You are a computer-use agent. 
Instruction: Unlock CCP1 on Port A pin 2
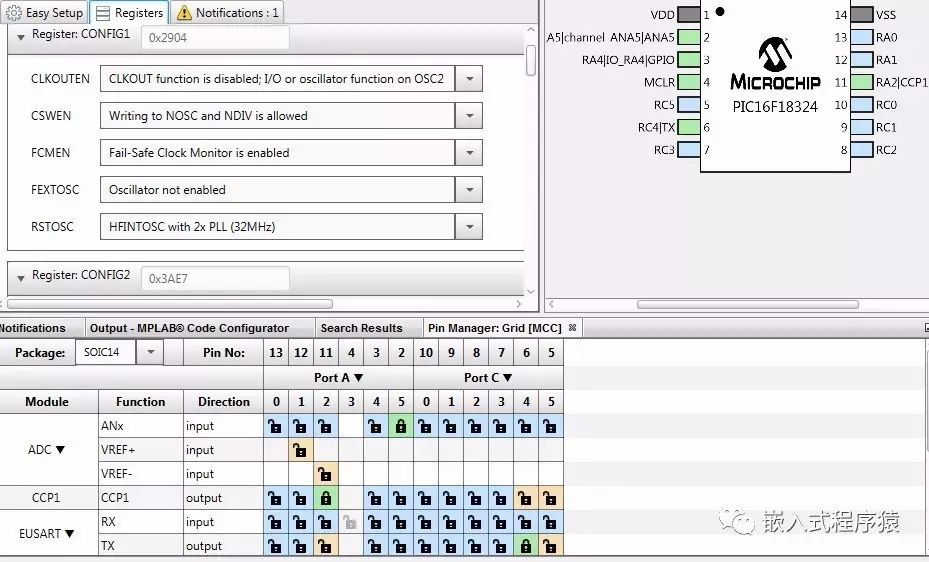coord(325,498)
